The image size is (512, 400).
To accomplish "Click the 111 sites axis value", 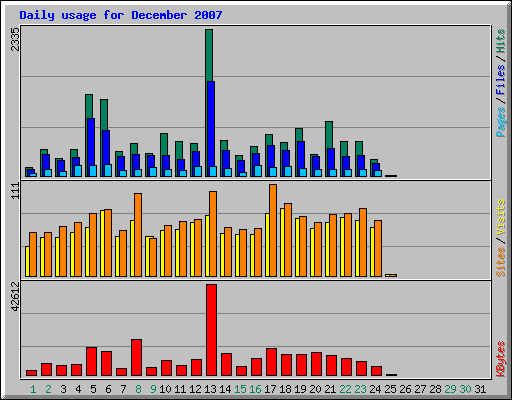I will 15,191.
